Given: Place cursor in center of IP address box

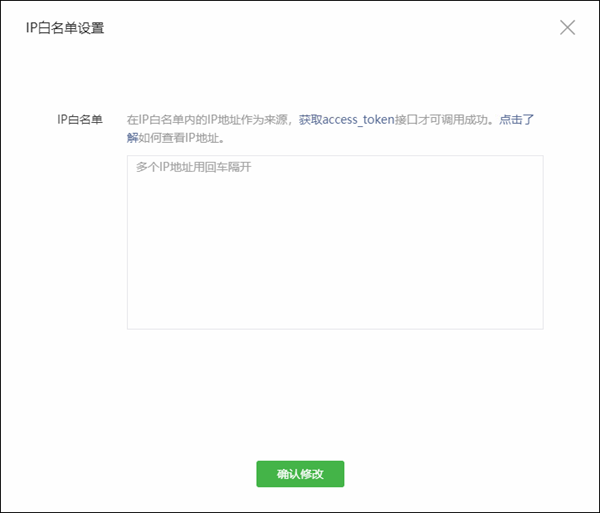Looking at the screenshot, I should point(335,242).
